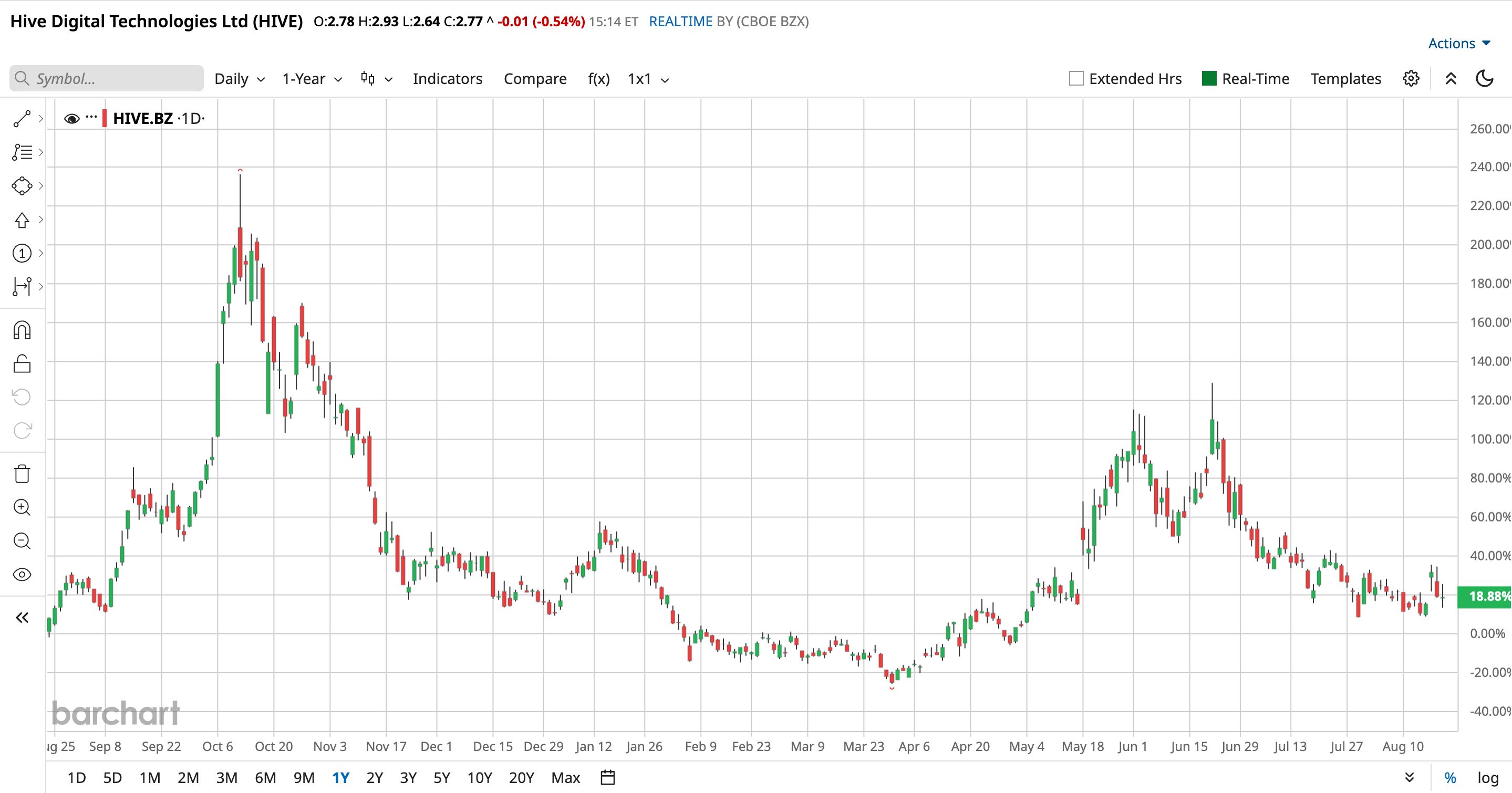This screenshot has height=793, width=1512.
Task: Expand trend line tool options arrow
Action: pyautogui.click(x=40, y=119)
